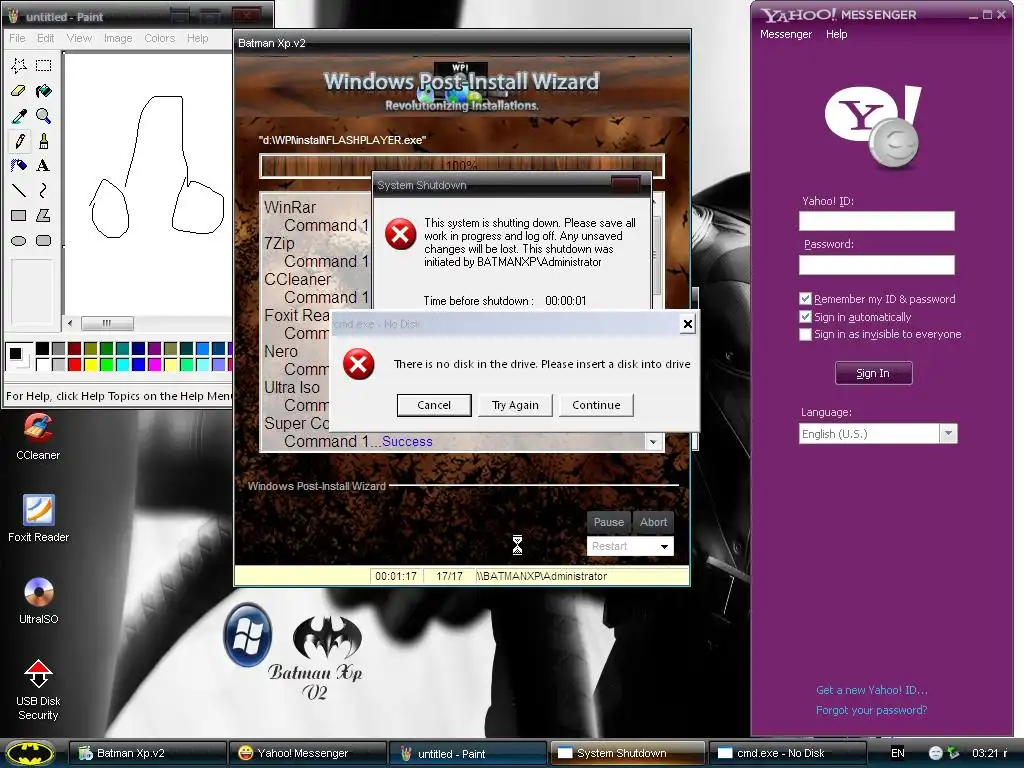Click the EN language indicator in taskbar
1024x768 pixels.
click(x=898, y=753)
